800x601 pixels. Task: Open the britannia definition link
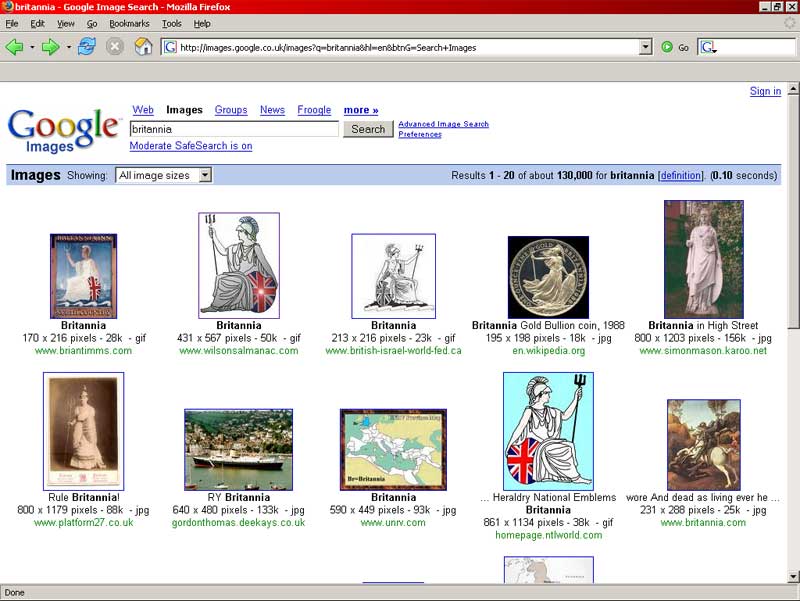click(x=680, y=176)
